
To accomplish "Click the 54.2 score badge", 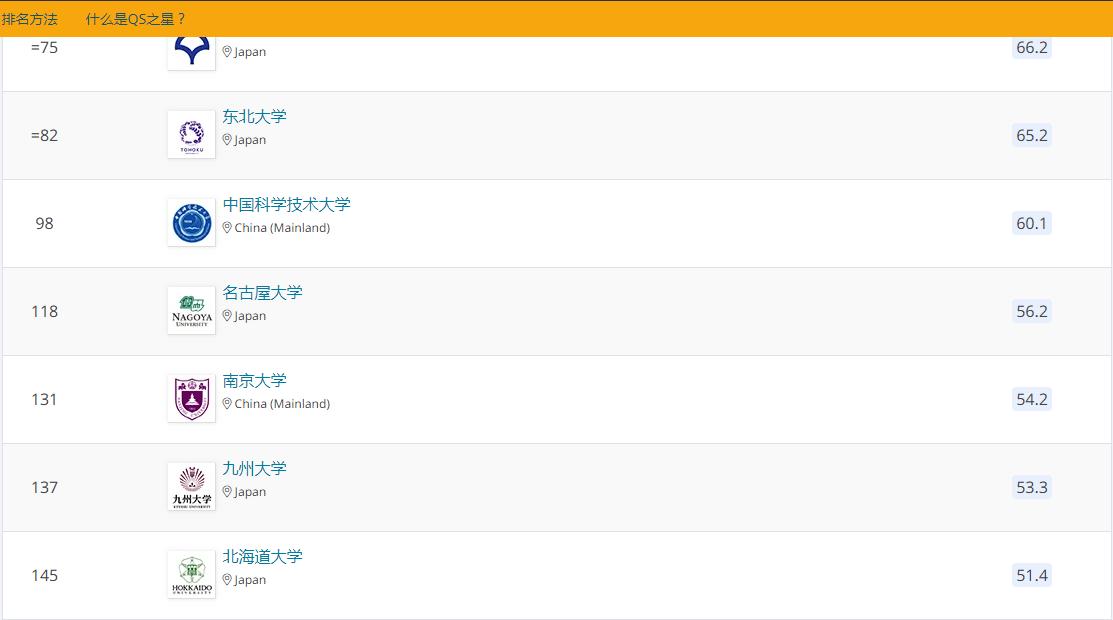I will click(1031, 400).
